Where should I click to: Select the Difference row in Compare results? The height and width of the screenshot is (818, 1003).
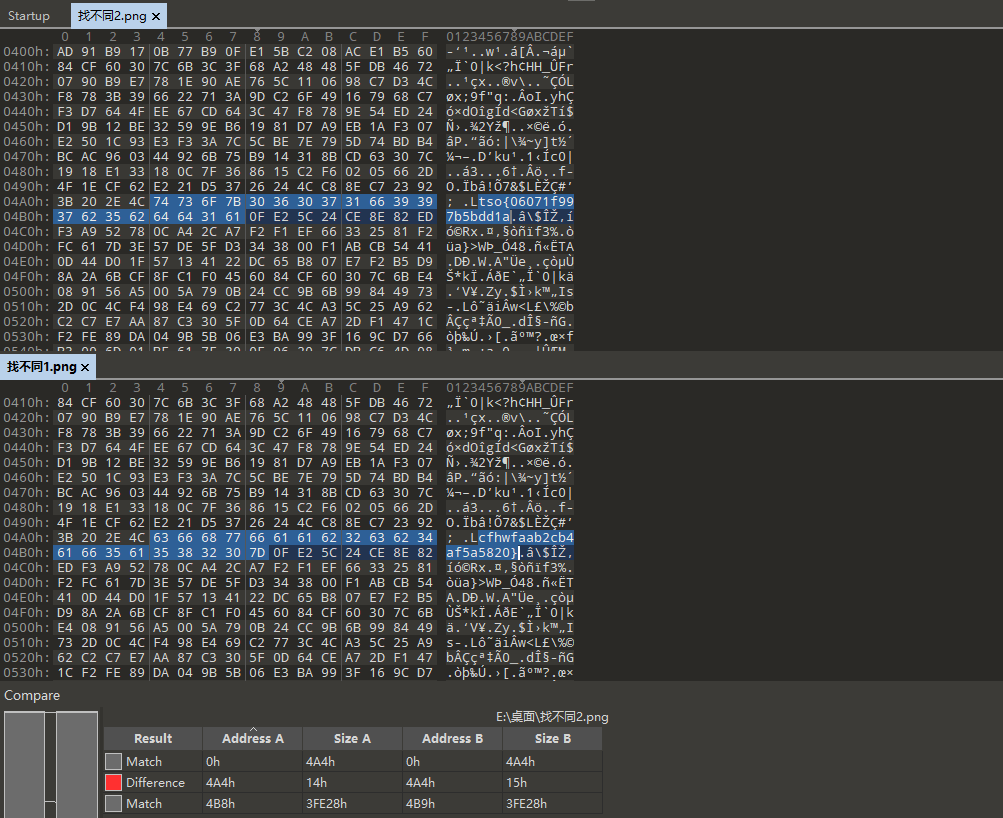tap(155, 782)
